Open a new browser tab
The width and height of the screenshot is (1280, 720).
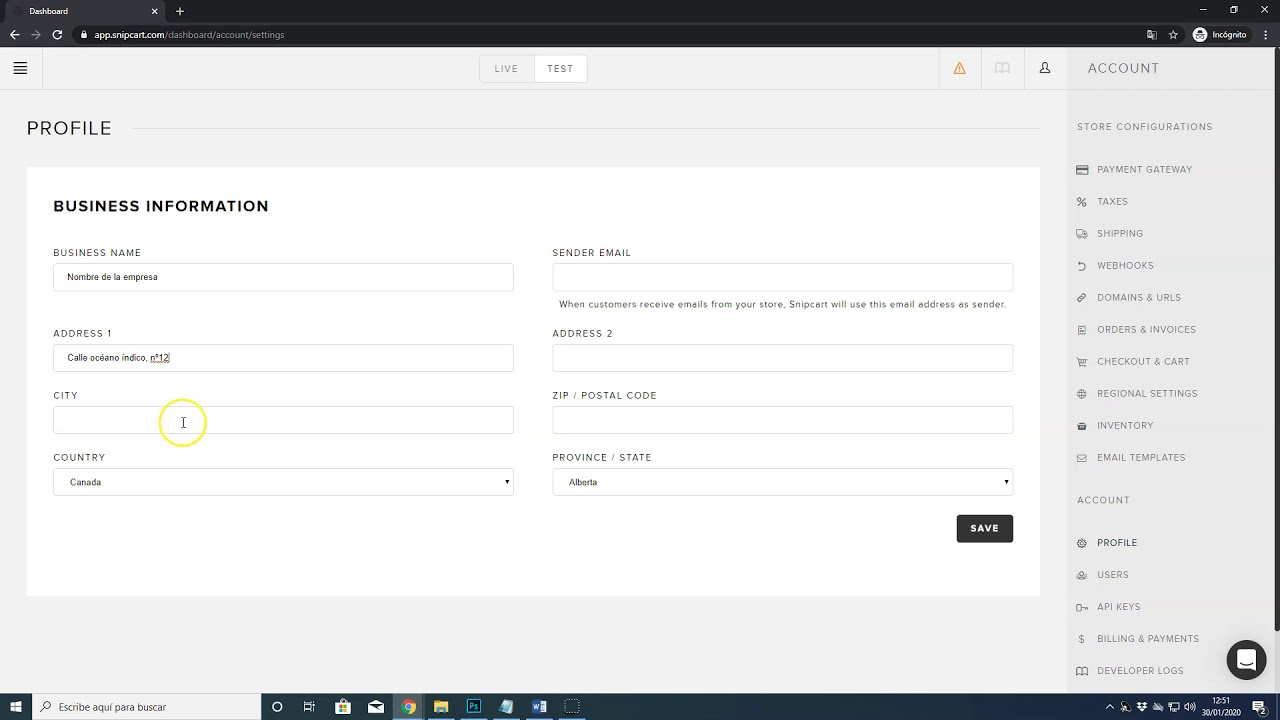point(180,11)
